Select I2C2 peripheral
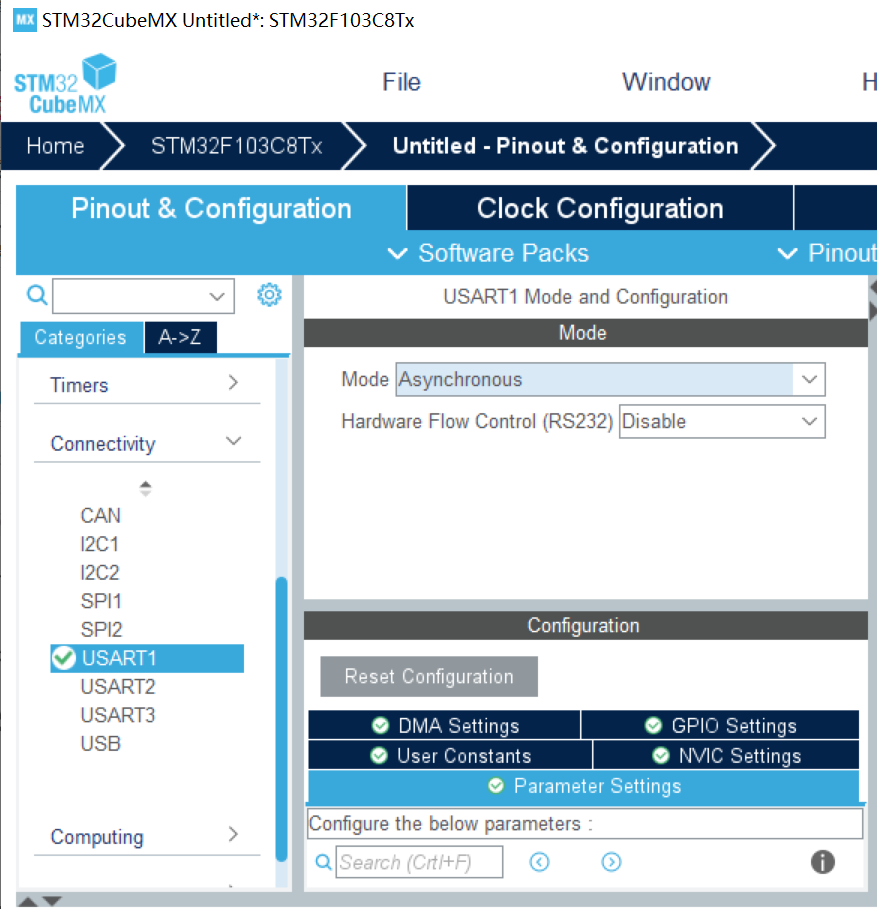The height and width of the screenshot is (909, 877). coord(100,572)
